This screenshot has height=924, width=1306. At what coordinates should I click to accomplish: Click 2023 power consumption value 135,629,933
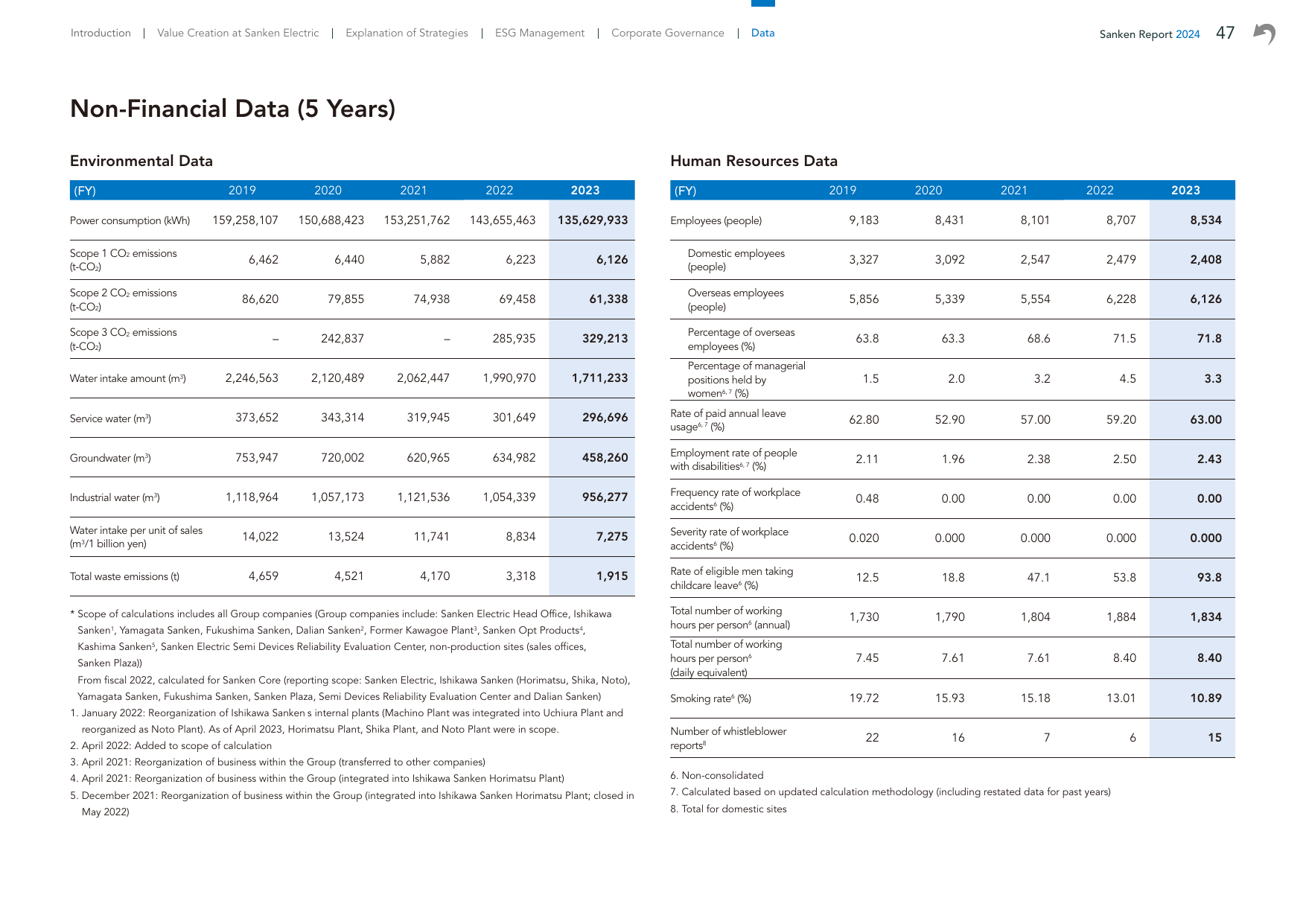[x=593, y=220]
